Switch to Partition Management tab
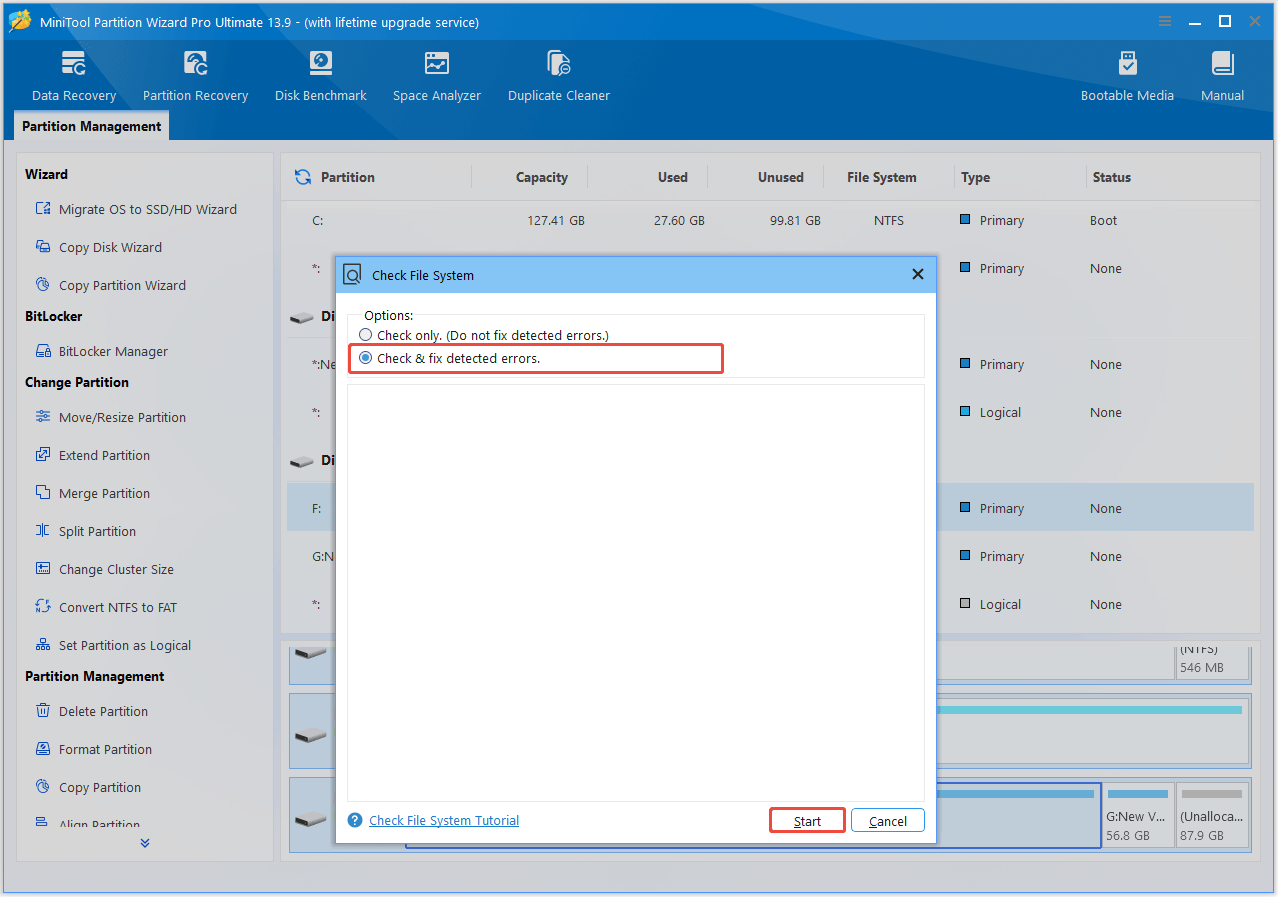The width and height of the screenshot is (1278, 897). tap(91, 126)
